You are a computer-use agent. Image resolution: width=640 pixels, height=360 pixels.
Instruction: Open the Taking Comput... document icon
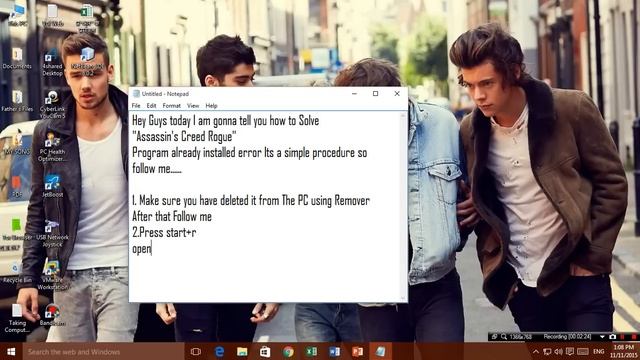[x=17, y=319]
